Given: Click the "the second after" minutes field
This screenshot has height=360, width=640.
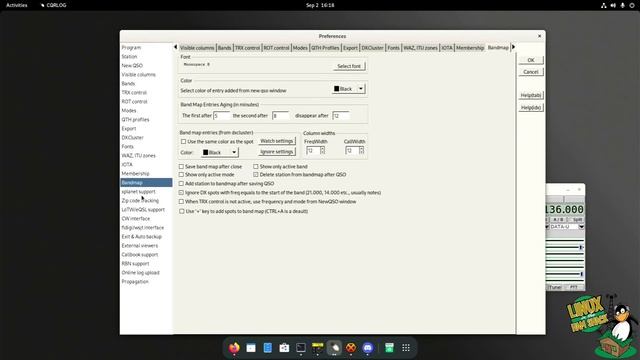Looking at the screenshot, I should [x=281, y=116].
